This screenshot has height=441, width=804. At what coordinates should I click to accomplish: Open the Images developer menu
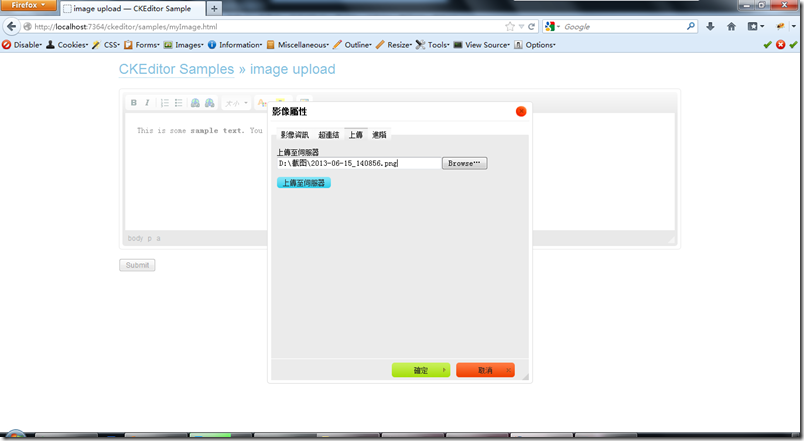pyautogui.click(x=184, y=45)
